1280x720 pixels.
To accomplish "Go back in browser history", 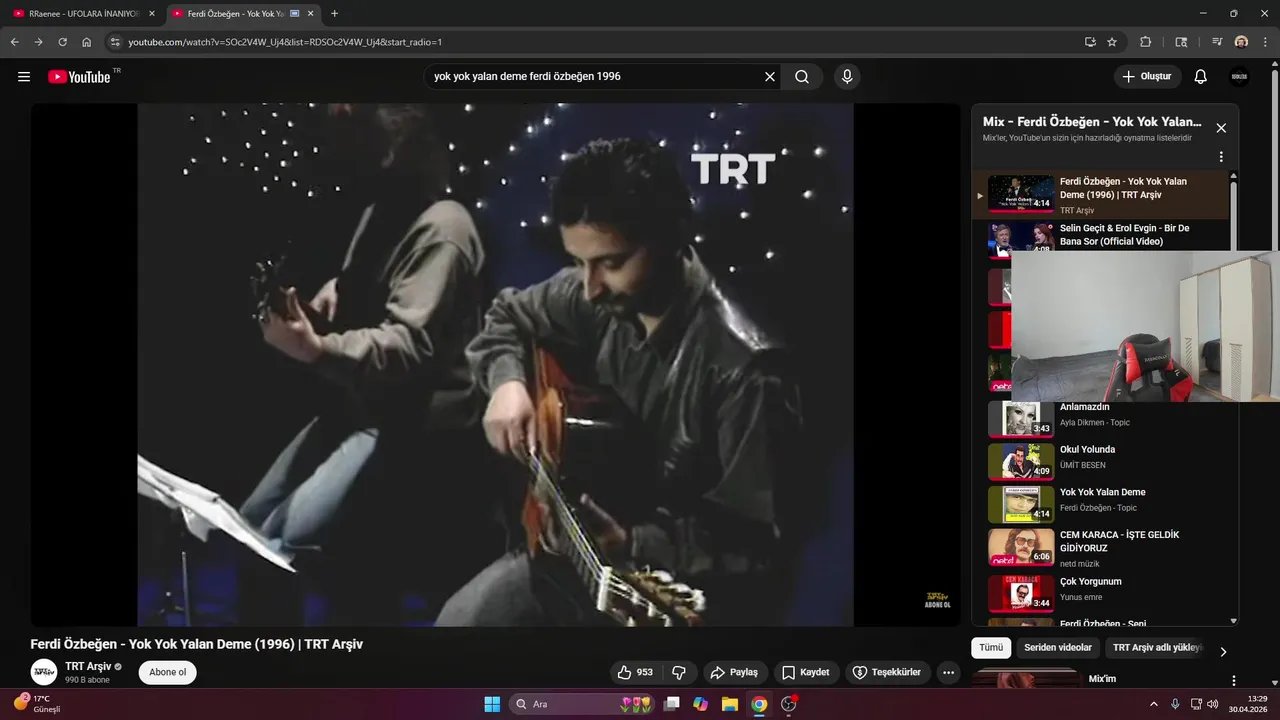I will click(14, 42).
